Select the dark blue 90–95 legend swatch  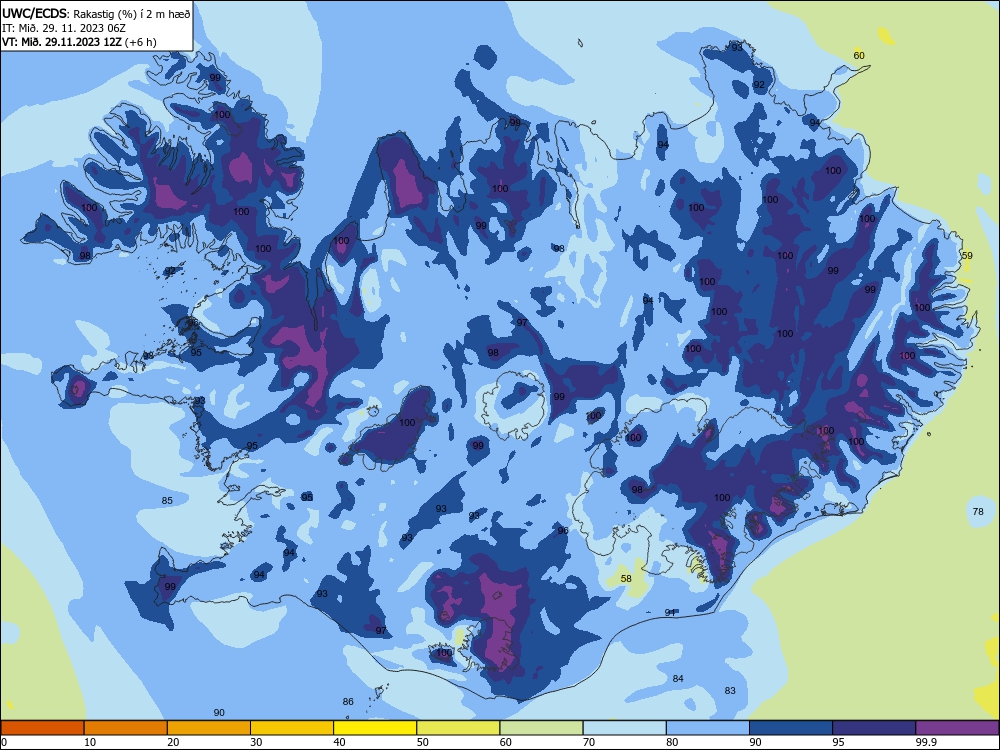[791, 728]
